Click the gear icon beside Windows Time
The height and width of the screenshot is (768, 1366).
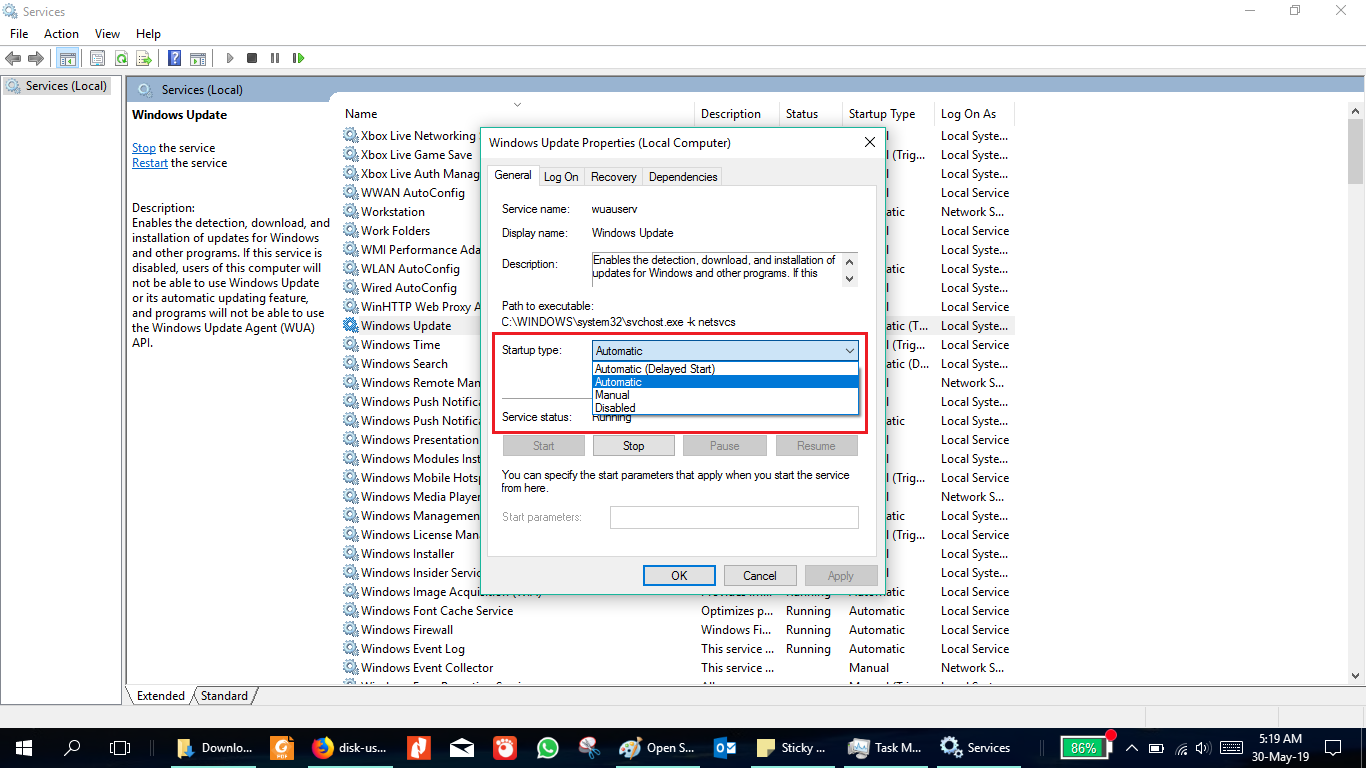tap(351, 345)
